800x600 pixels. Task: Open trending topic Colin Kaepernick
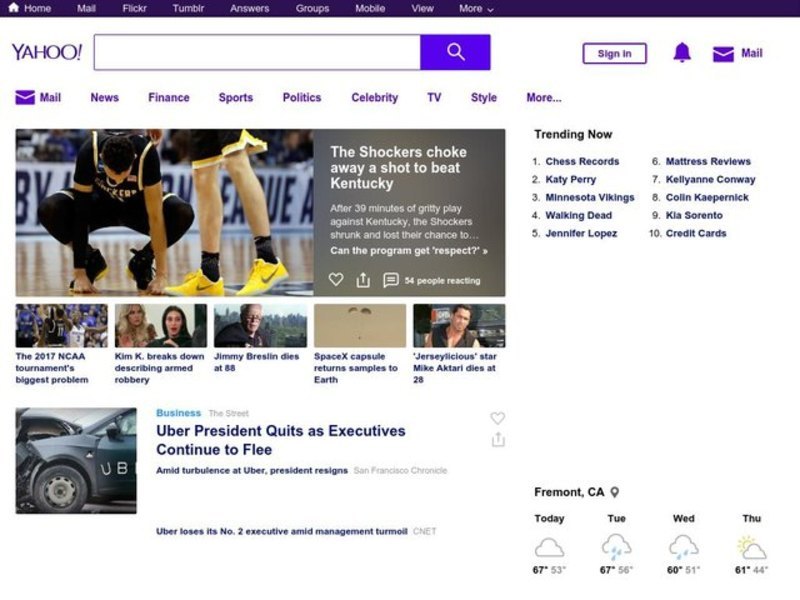[x=707, y=197]
